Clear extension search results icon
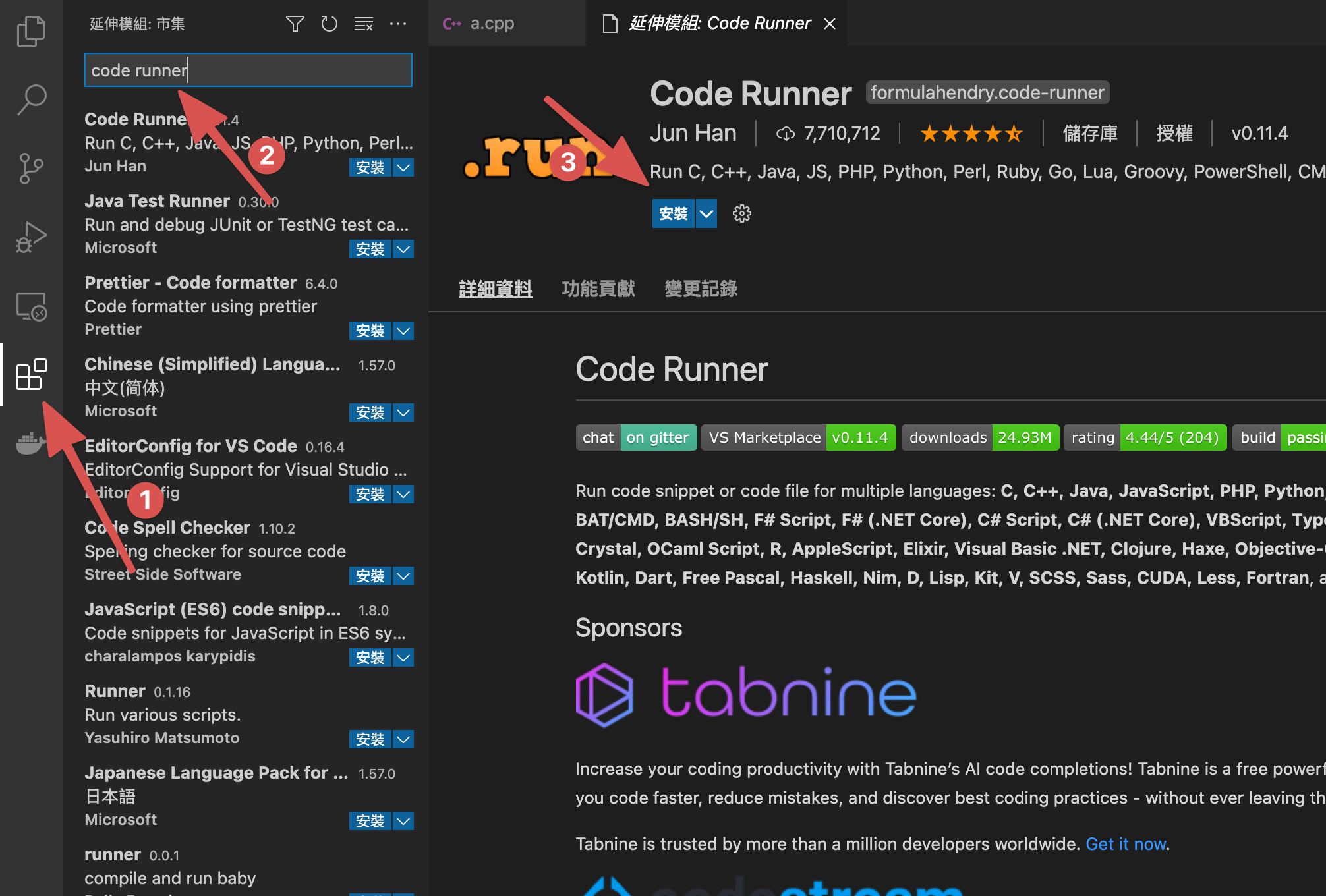 click(x=363, y=24)
